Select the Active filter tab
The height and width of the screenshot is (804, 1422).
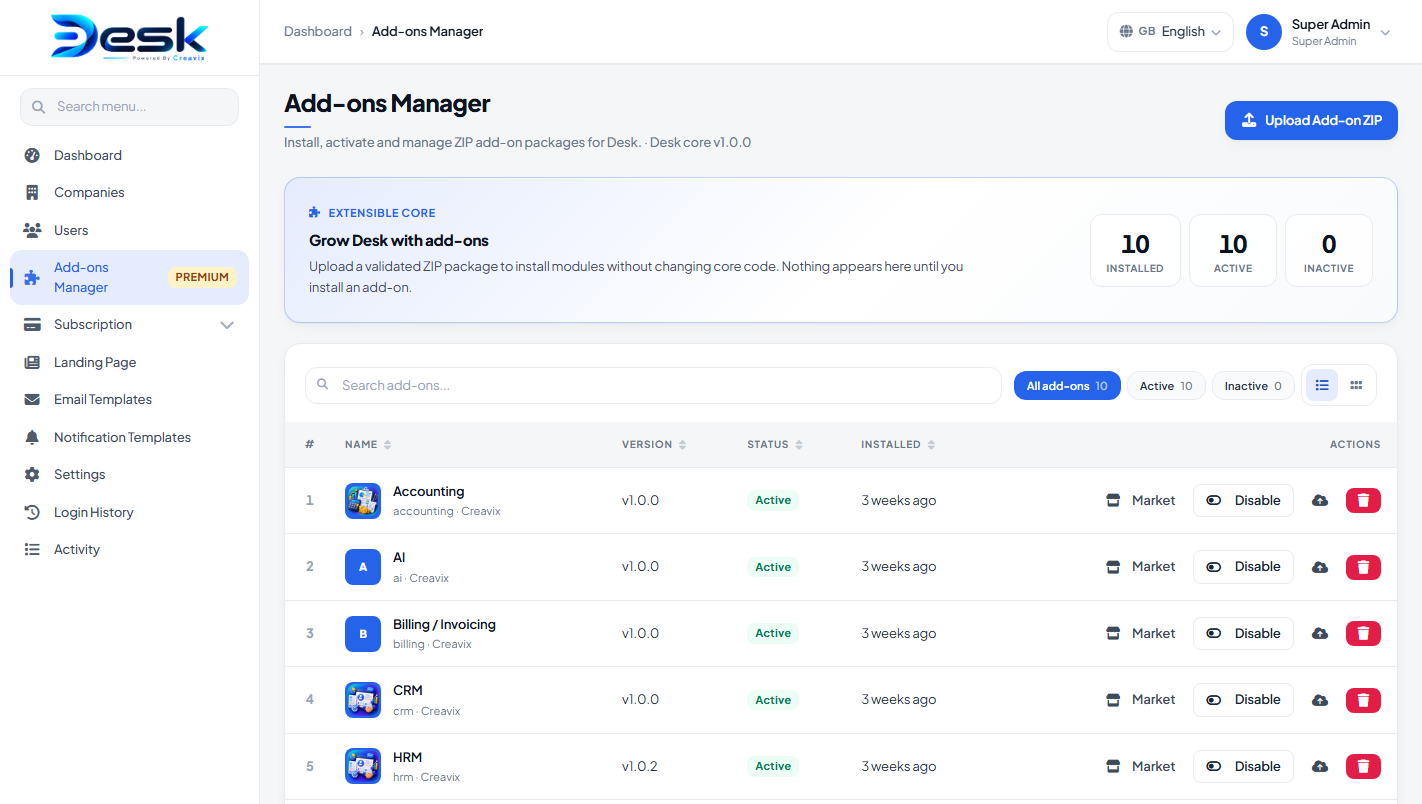(1166, 386)
